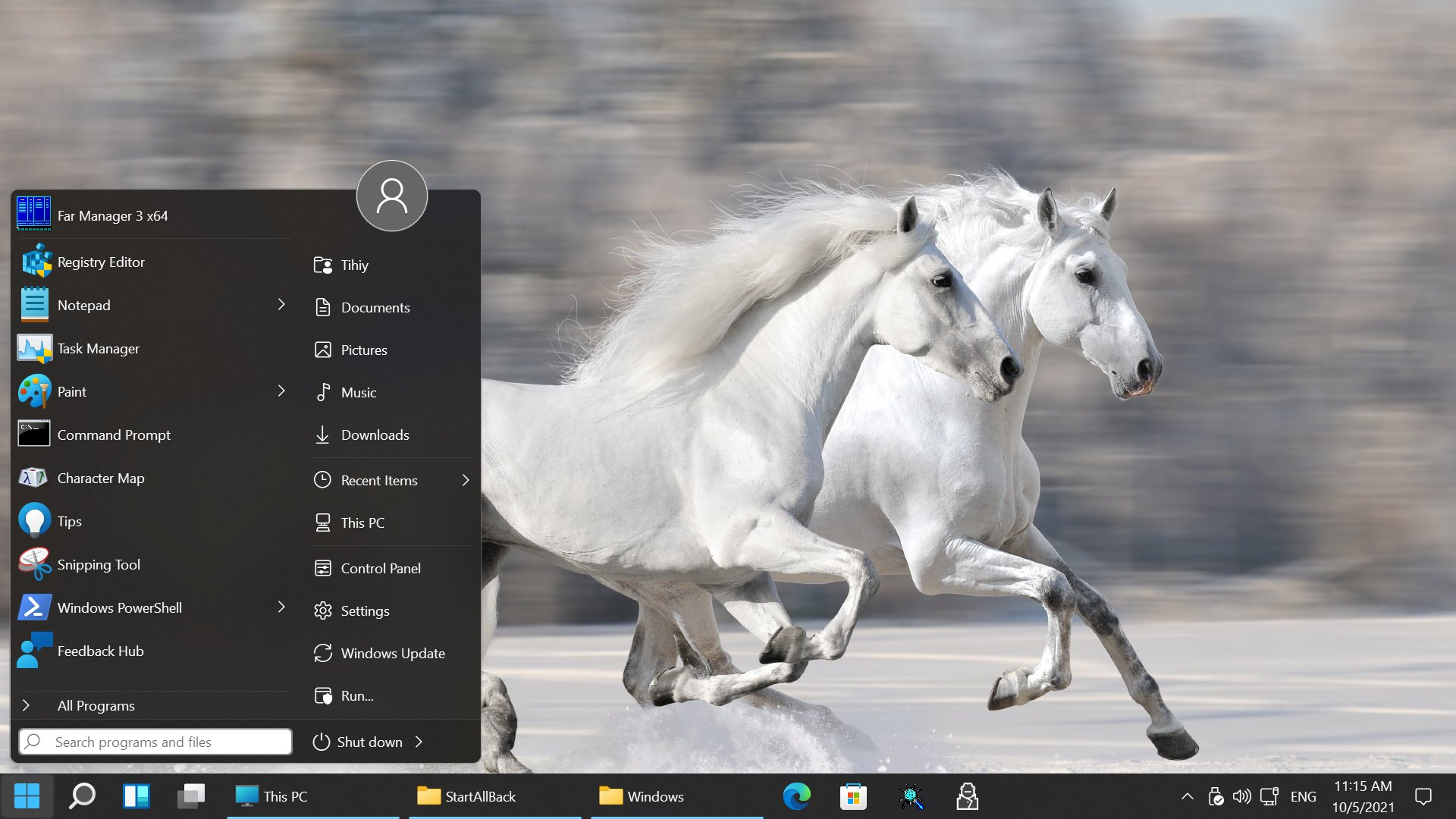
Task: Navigate to This PC
Action: [x=362, y=522]
